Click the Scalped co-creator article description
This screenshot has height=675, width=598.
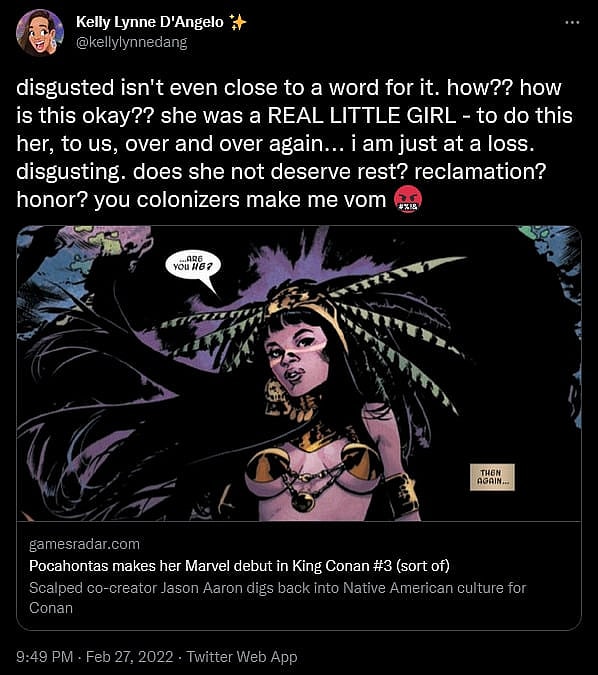(x=277, y=598)
